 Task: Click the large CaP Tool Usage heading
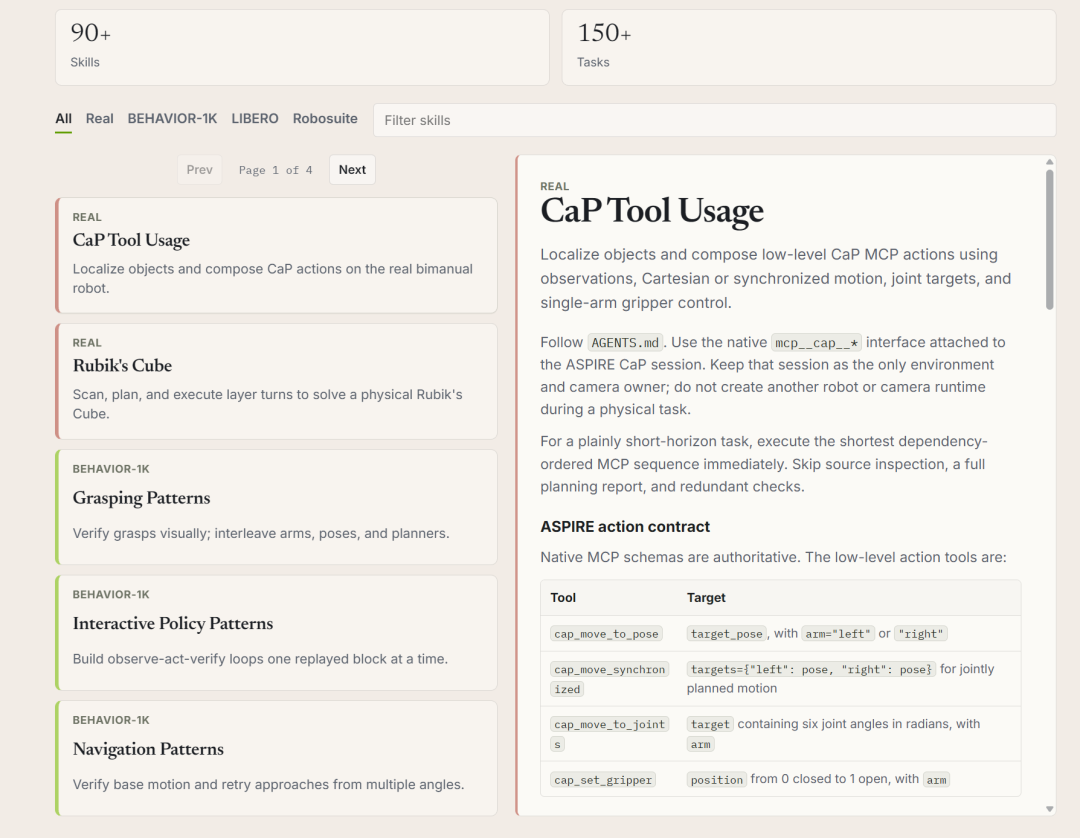(x=652, y=211)
